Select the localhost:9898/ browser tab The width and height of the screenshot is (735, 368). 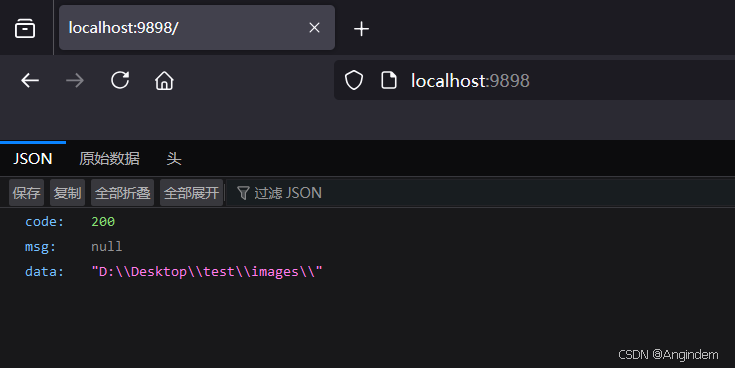click(x=197, y=28)
